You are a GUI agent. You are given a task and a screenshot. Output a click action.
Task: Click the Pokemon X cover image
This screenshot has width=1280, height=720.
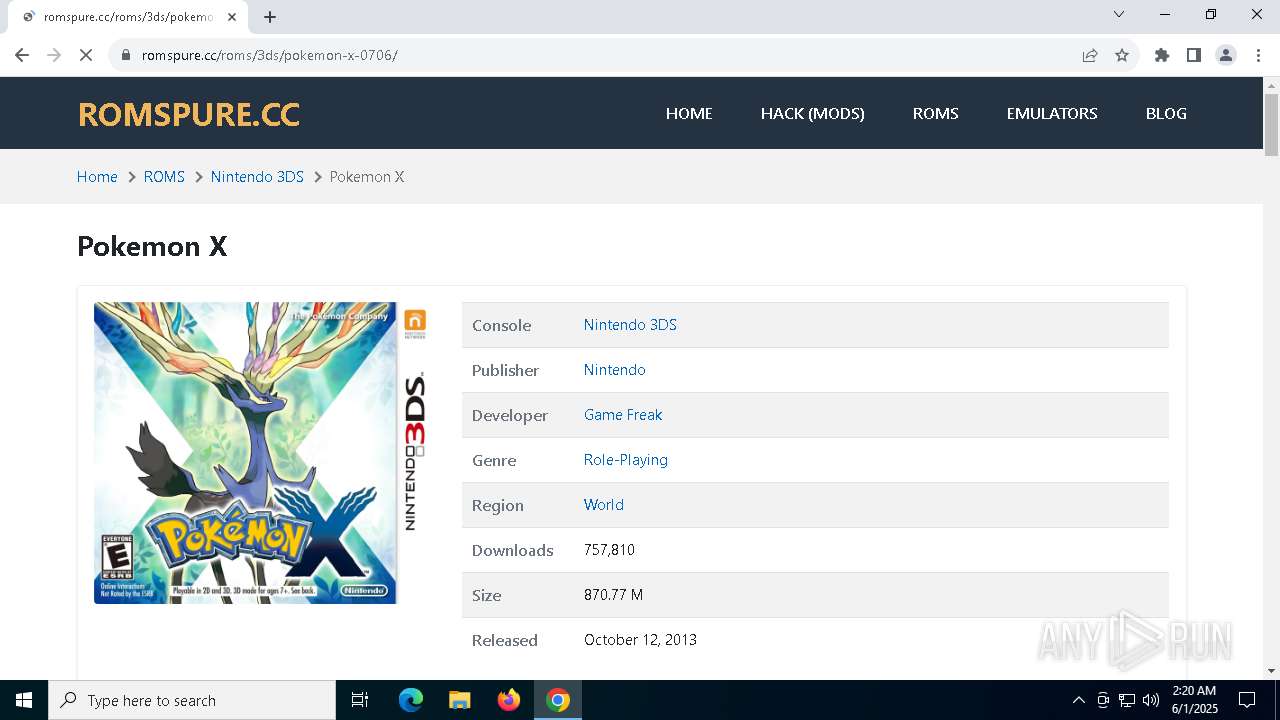coord(260,453)
